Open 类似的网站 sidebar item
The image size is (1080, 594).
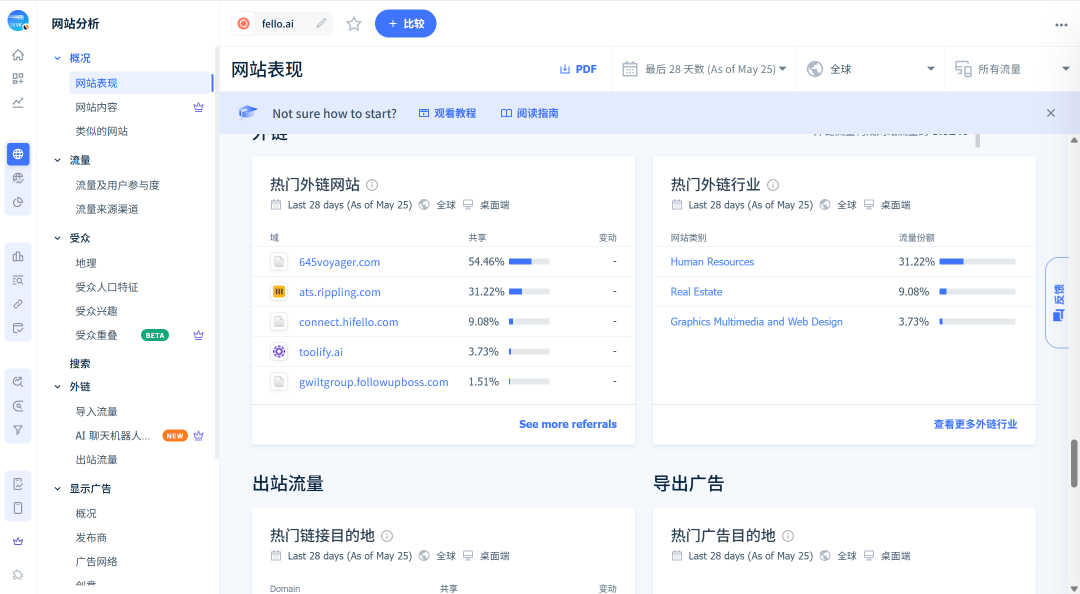click(x=102, y=131)
